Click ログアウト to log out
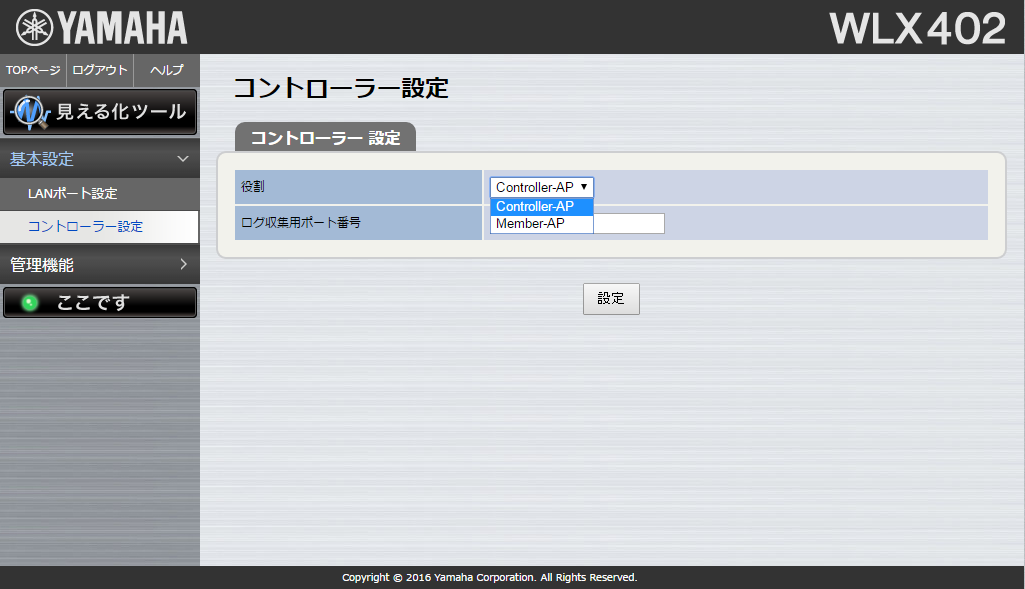Image resolution: width=1025 pixels, height=589 pixels. click(100, 70)
